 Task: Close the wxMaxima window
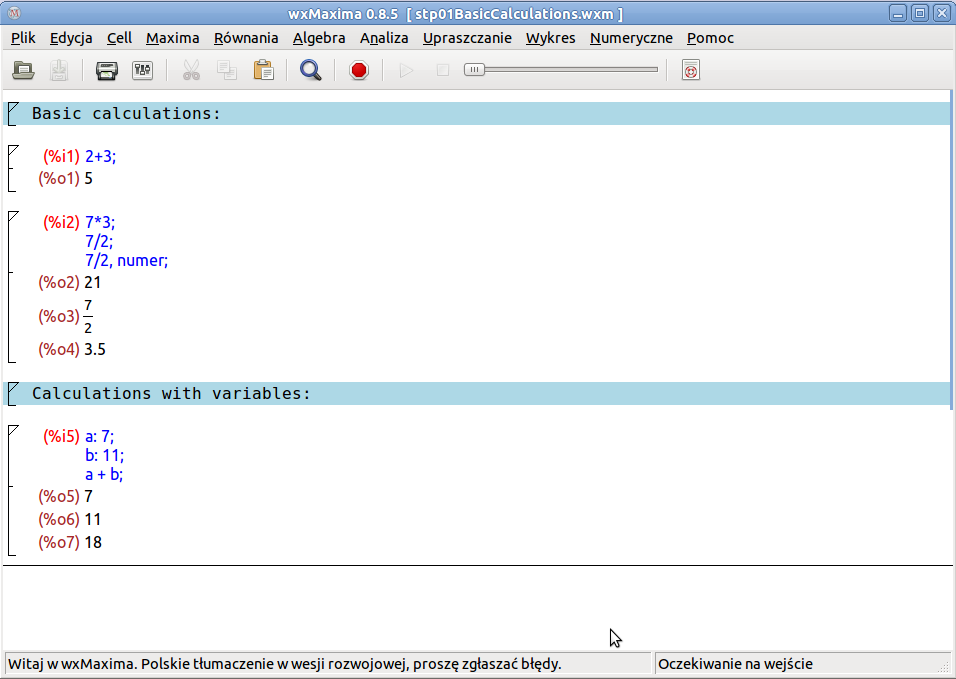point(942,13)
